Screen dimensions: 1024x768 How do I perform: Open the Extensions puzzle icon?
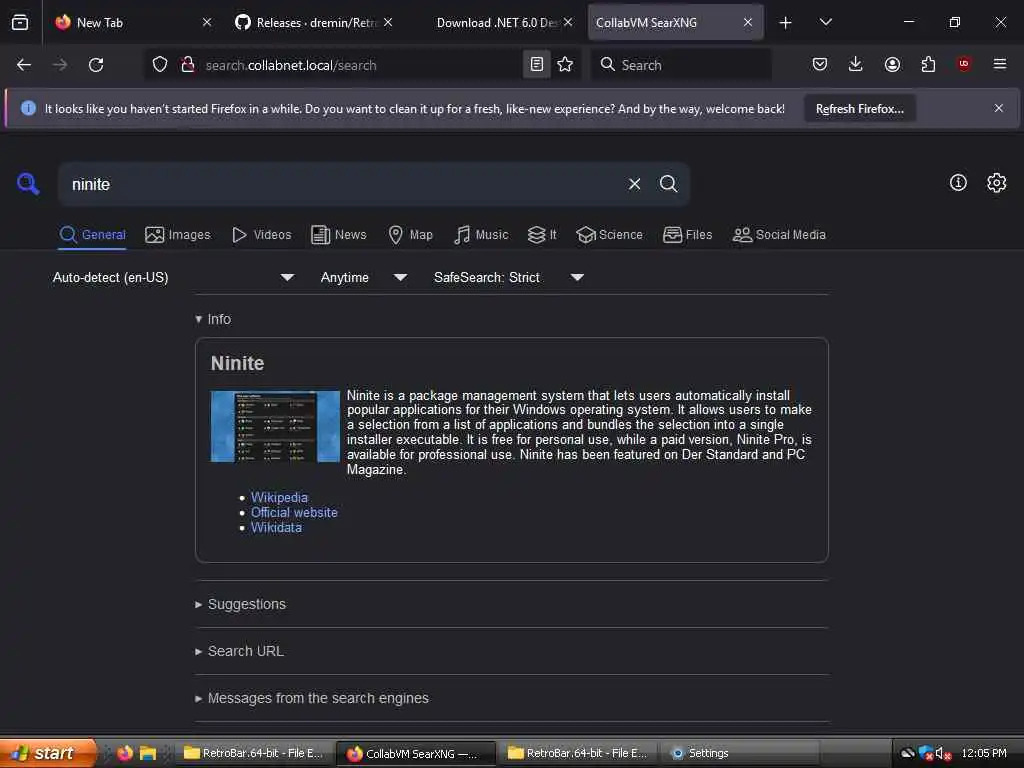click(x=928, y=64)
